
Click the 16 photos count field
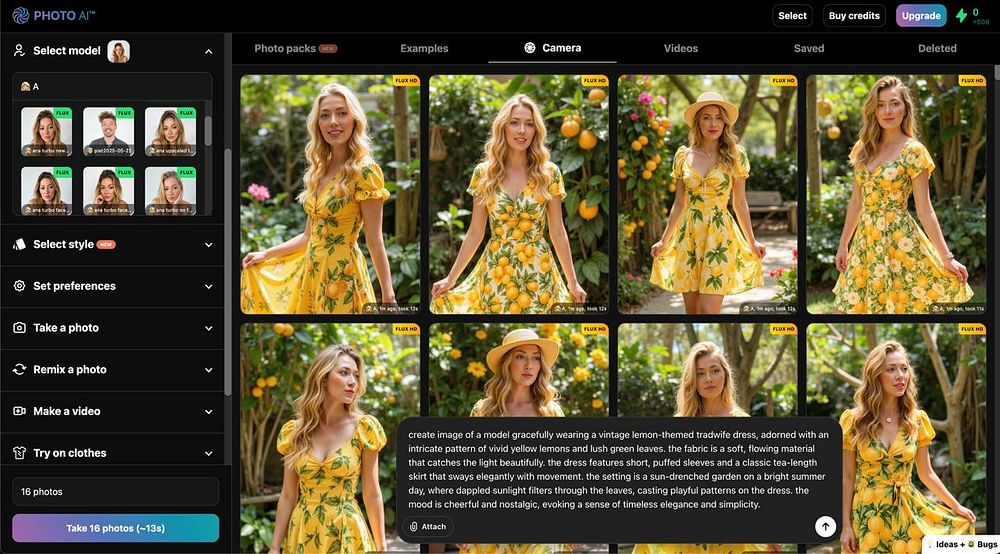(115, 492)
